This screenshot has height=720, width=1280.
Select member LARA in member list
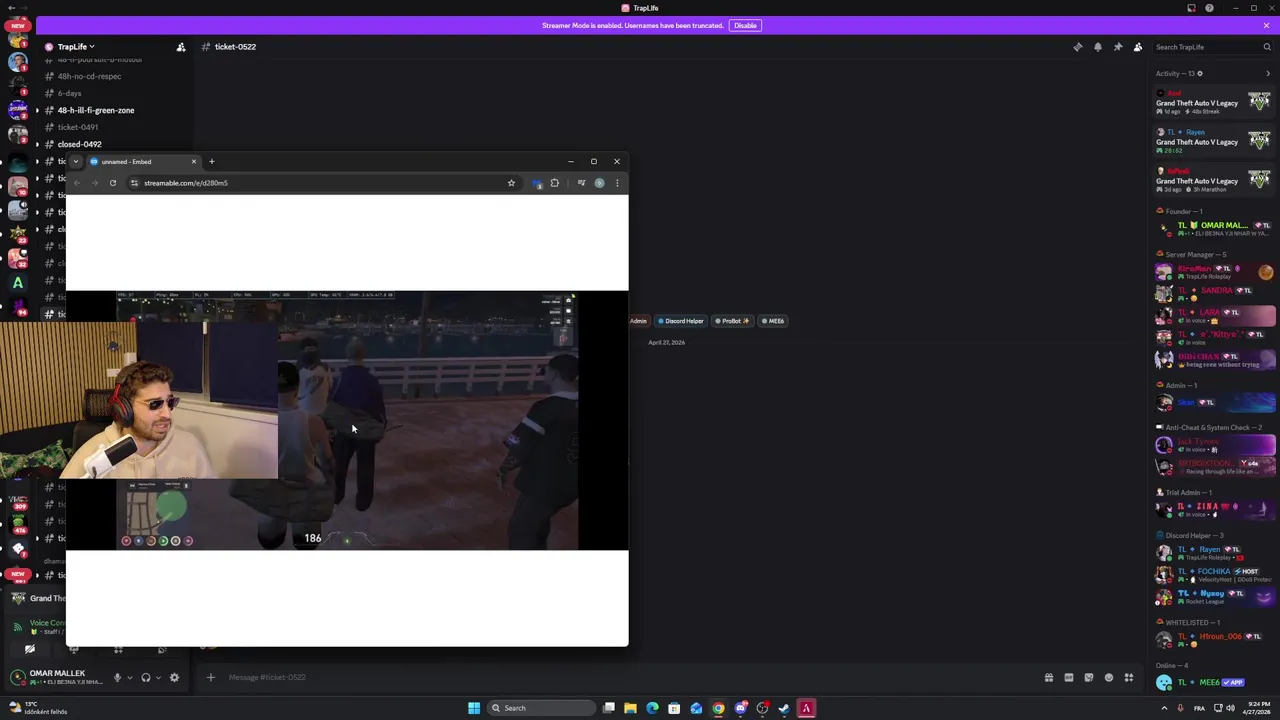(1213, 315)
